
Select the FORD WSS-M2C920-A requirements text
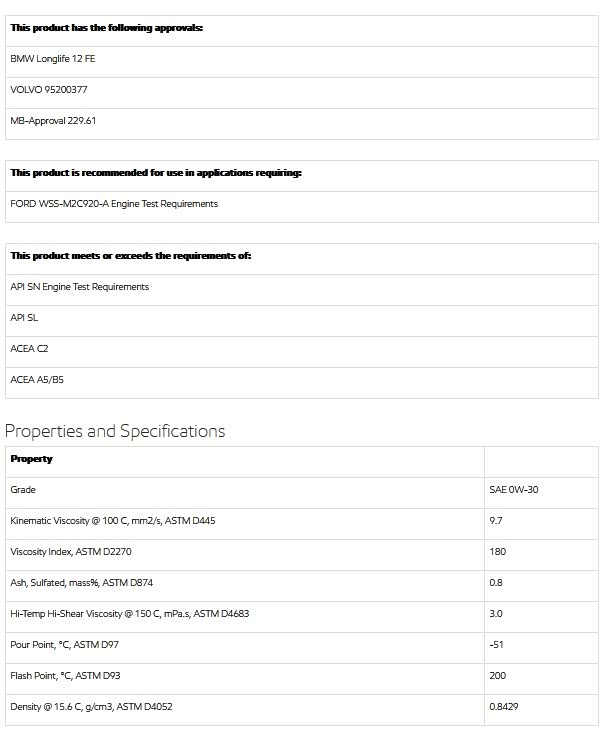(114, 204)
